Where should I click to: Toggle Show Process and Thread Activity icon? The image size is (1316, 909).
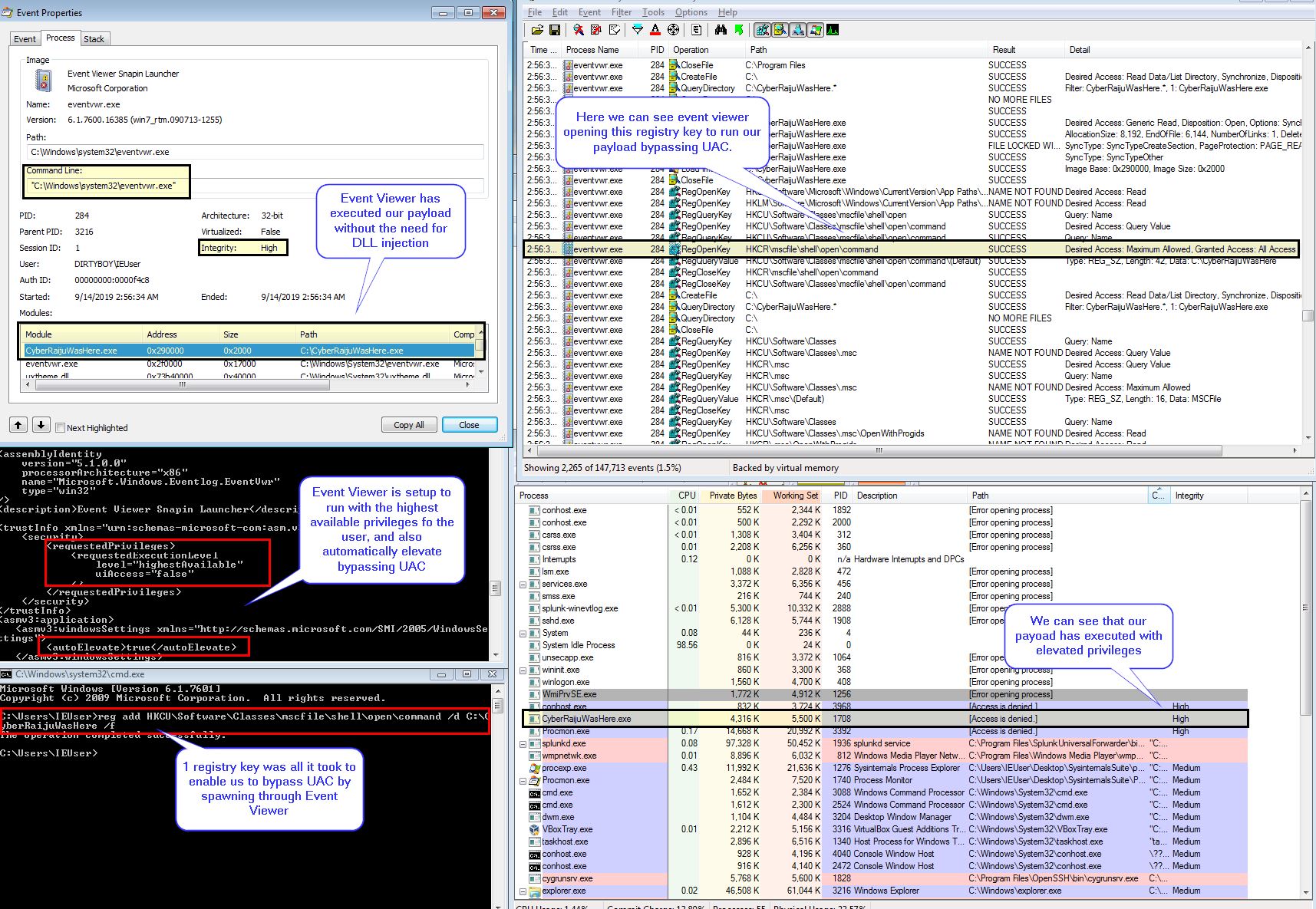815,30
